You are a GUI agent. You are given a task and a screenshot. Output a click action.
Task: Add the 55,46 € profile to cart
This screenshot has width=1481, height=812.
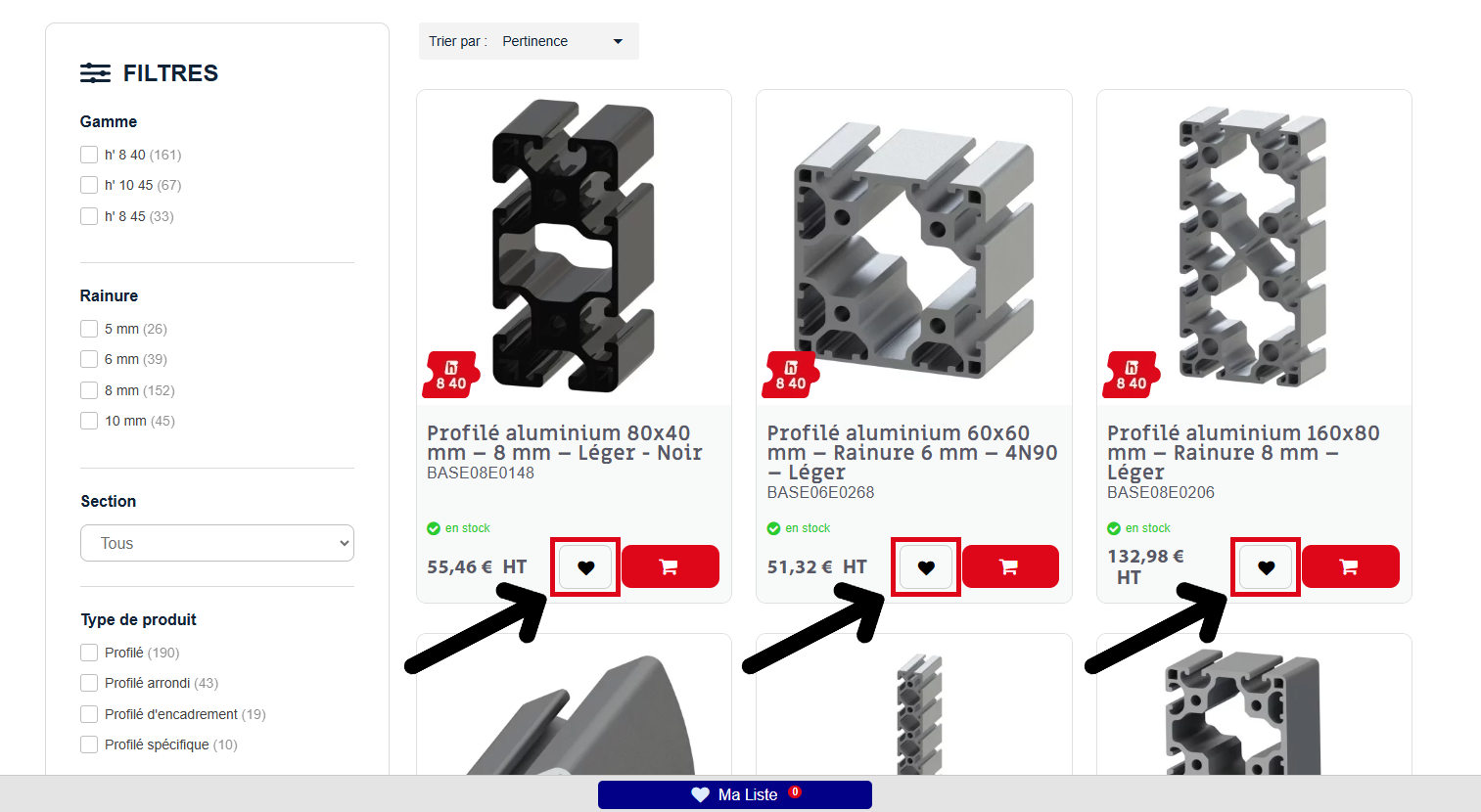coord(670,566)
